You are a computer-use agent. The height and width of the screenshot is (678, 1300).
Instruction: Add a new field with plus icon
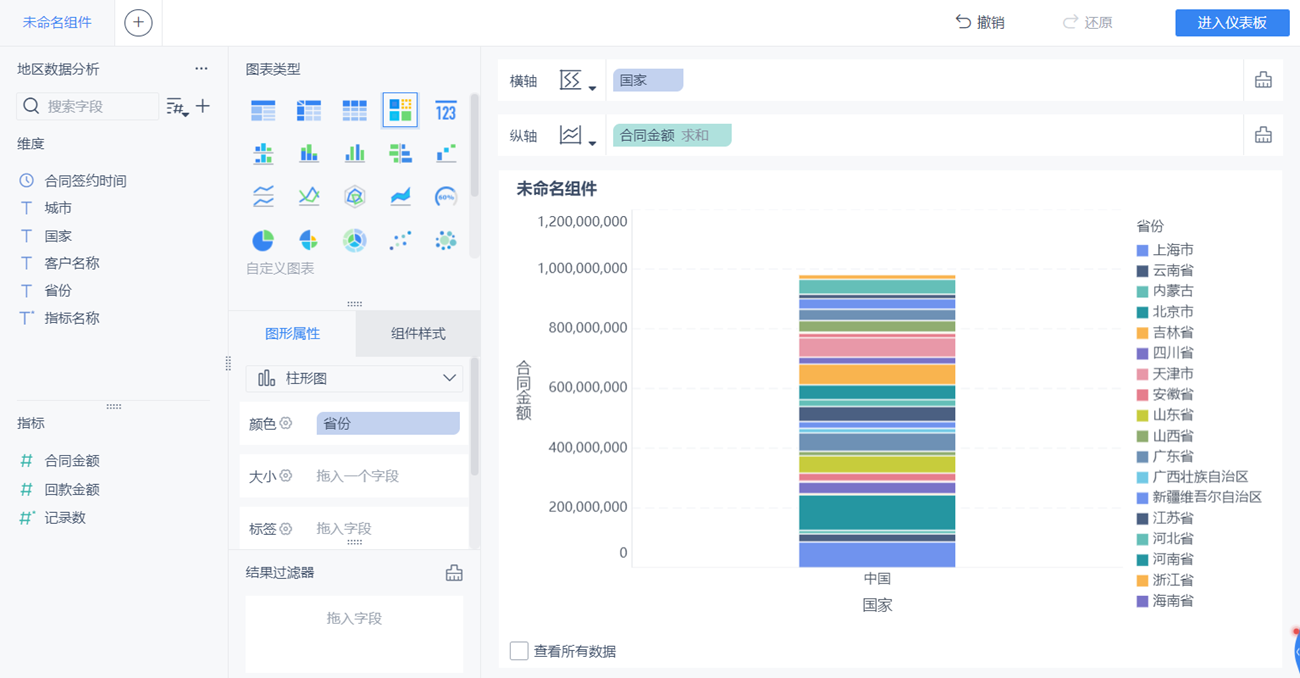pos(203,106)
